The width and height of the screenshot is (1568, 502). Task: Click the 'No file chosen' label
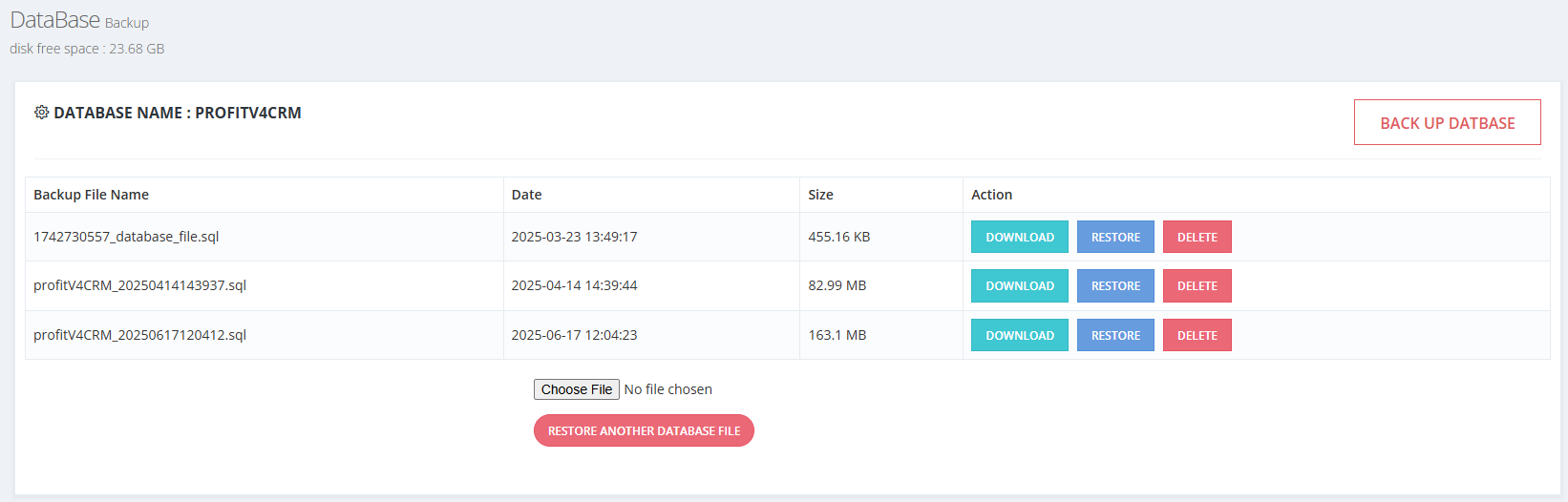point(667,389)
